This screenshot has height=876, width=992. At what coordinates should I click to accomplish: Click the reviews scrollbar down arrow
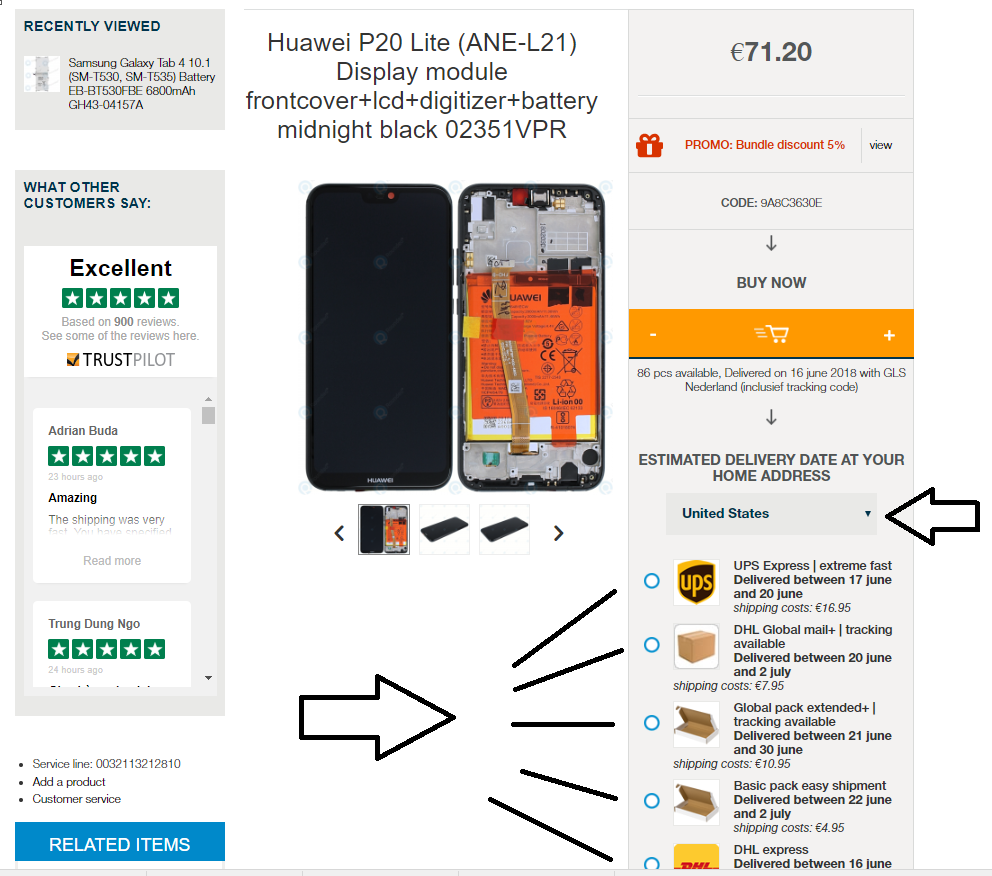[x=209, y=678]
